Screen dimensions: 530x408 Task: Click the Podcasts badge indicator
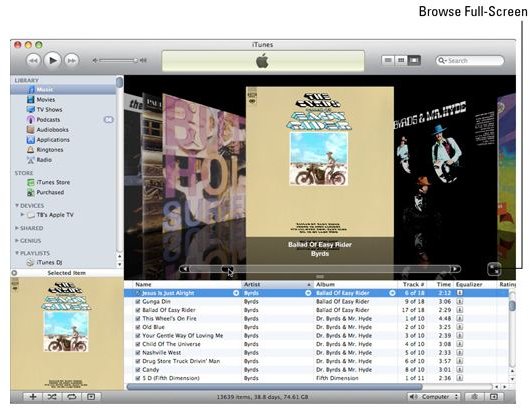point(109,120)
